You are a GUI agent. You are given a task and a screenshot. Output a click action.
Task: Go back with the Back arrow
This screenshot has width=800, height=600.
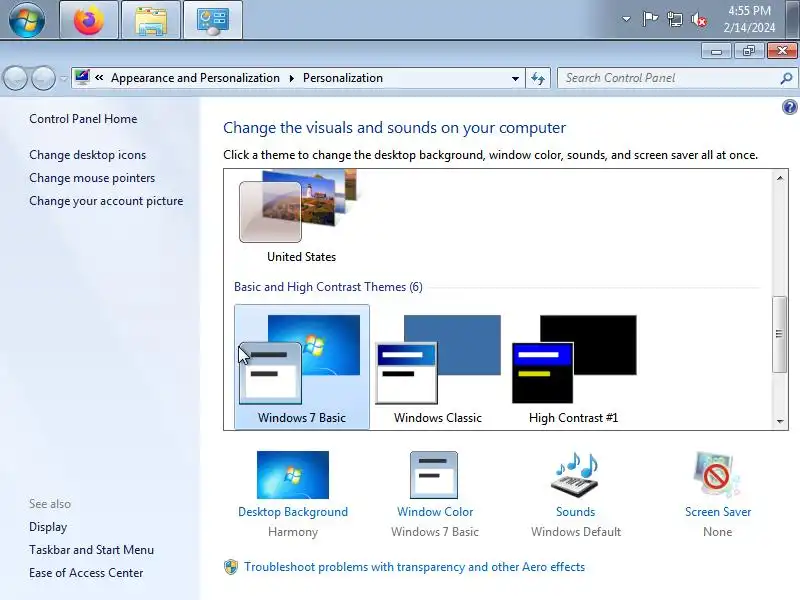pos(15,79)
